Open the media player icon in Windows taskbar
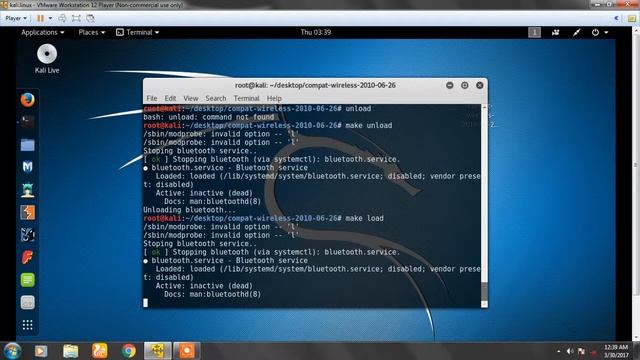Viewport: 640px width, 360px height. (x=41, y=351)
